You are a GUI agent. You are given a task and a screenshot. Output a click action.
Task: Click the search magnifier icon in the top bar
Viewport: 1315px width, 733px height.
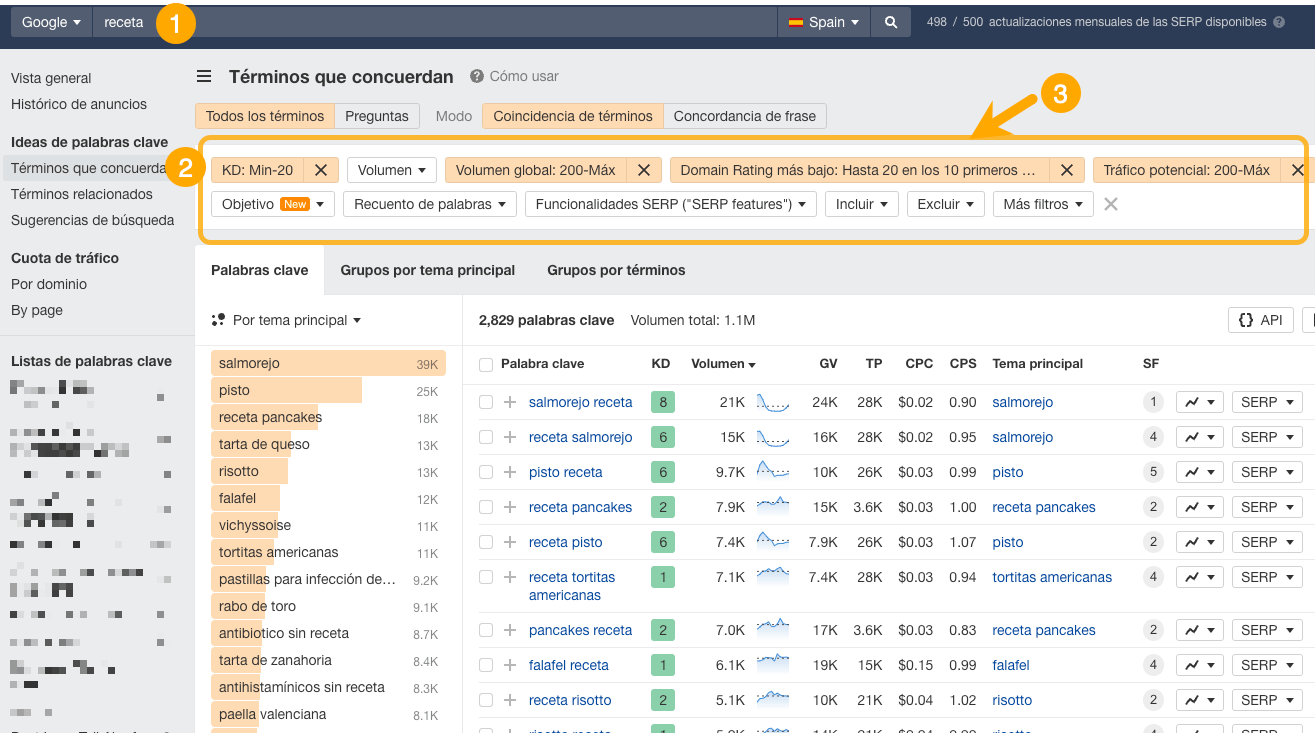(x=890, y=20)
